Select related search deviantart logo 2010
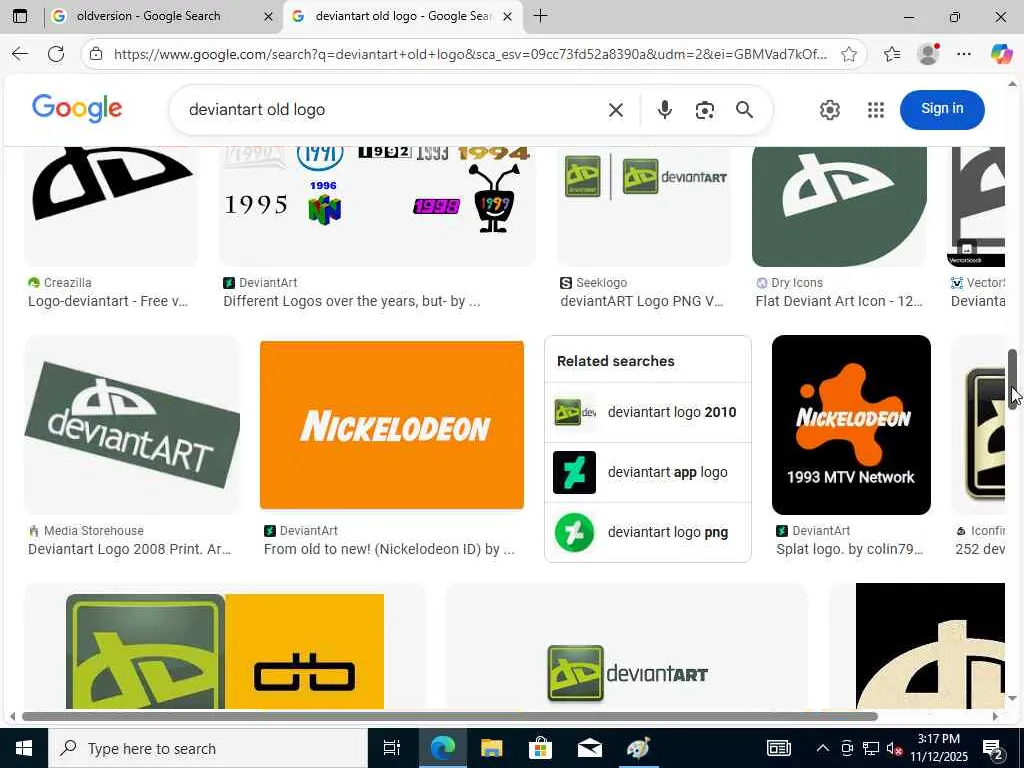Image resolution: width=1024 pixels, height=768 pixels. 647,412
